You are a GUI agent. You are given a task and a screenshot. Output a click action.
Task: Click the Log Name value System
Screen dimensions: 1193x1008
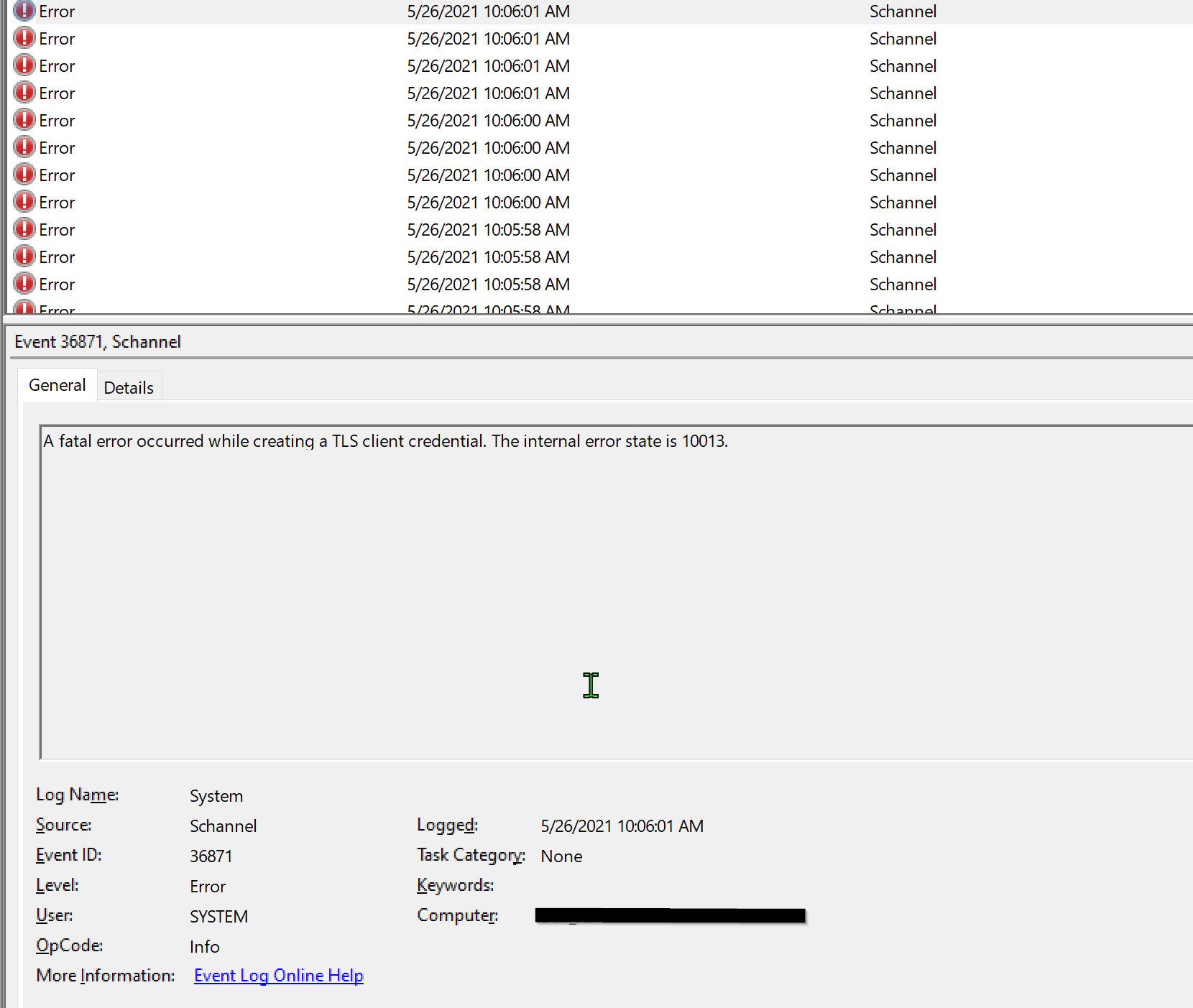[216, 795]
